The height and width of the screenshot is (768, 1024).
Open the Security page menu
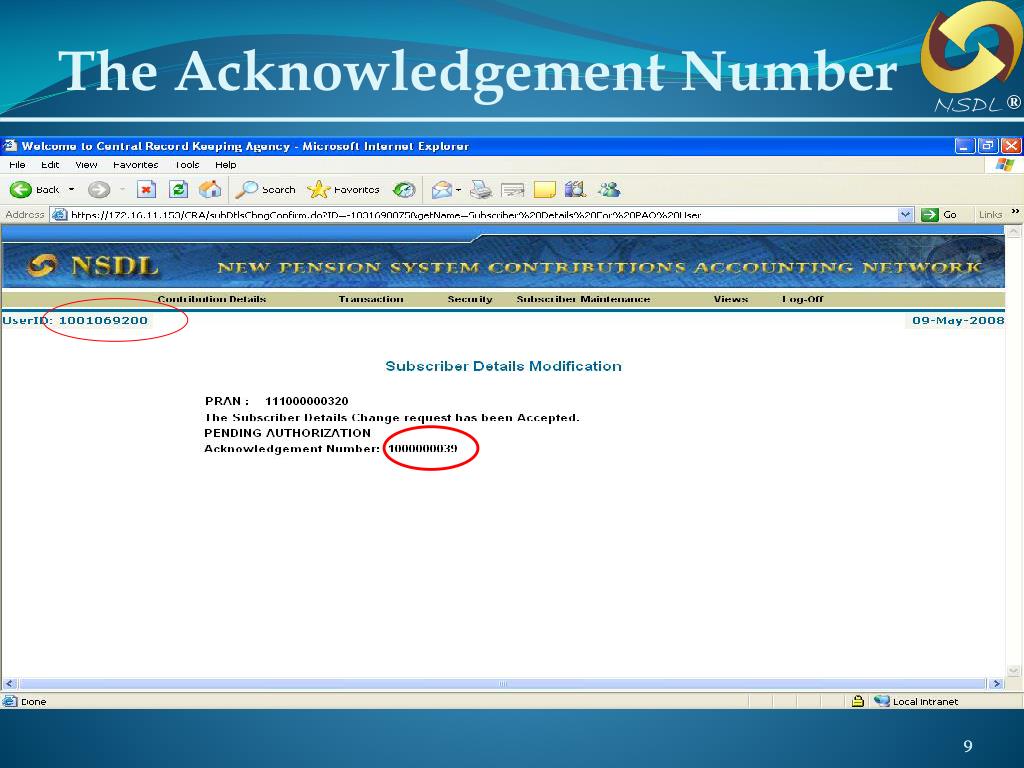pyautogui.click(x=470, y=299)
